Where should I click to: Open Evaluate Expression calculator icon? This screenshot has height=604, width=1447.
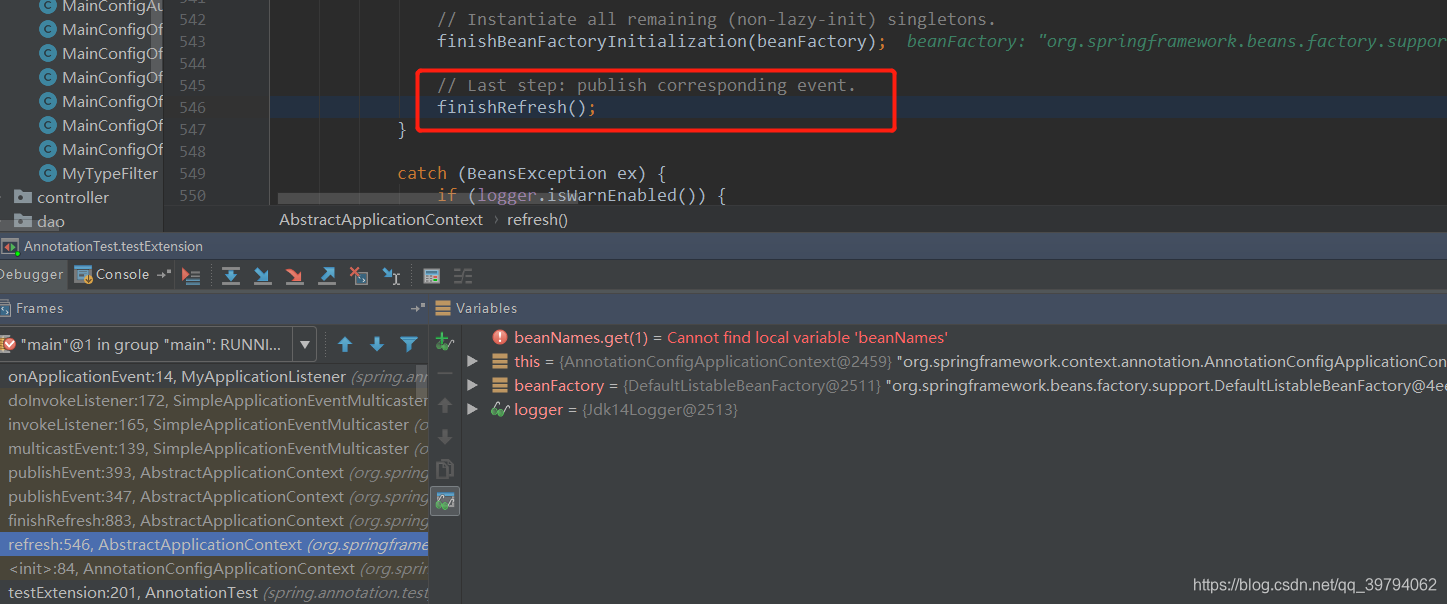point(431,276)
